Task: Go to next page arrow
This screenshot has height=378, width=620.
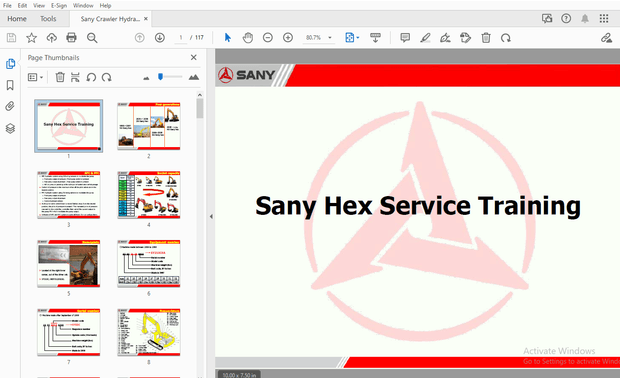Action: pyautogui.click(x=160, y=38)
